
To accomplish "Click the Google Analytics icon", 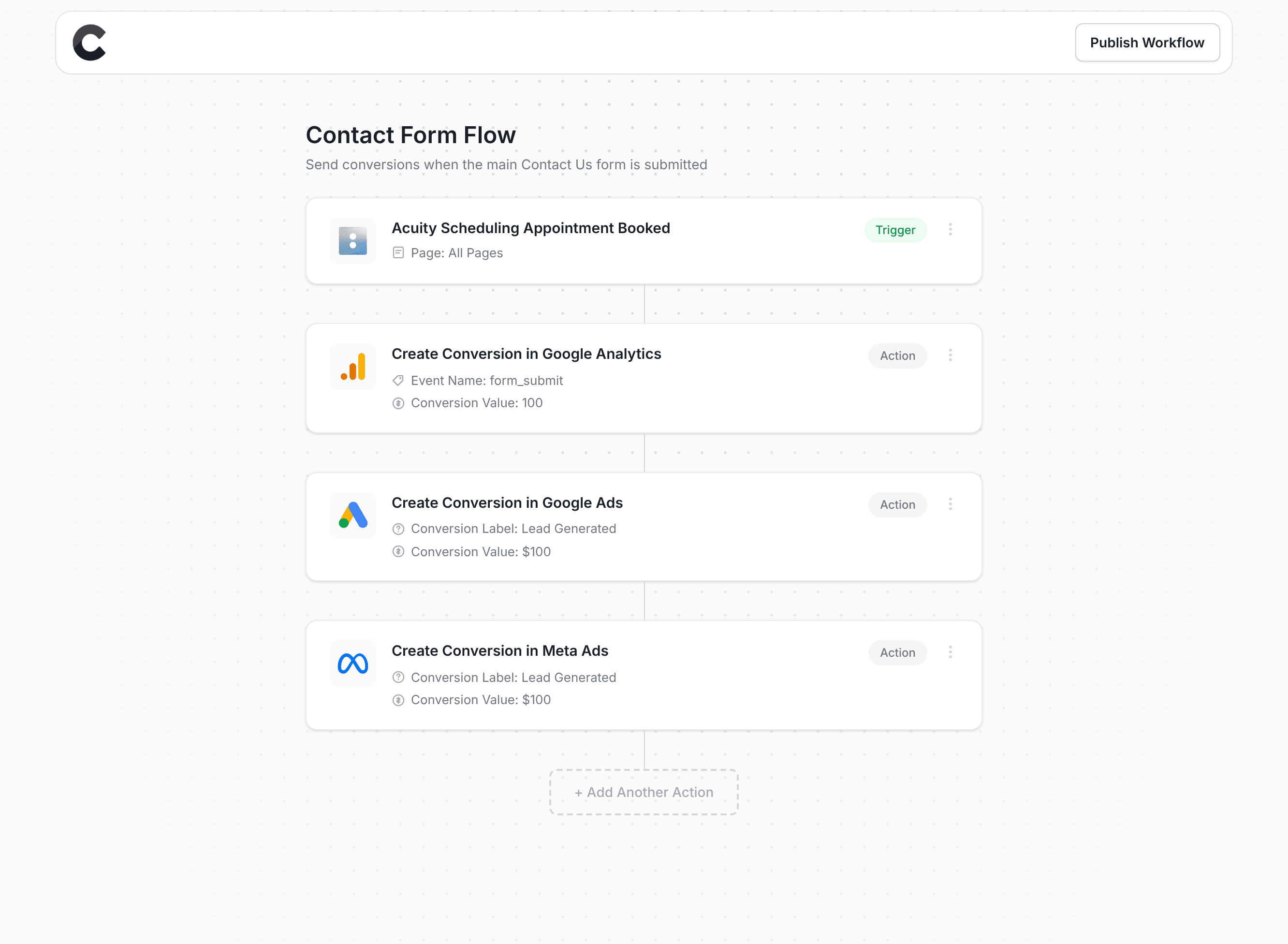I will (x=352, y=366).
